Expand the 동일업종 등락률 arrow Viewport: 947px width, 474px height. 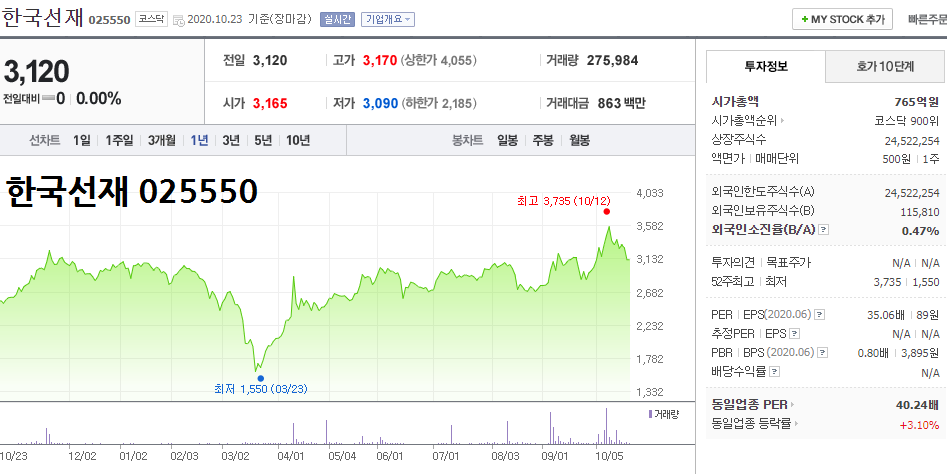point(797,424)
